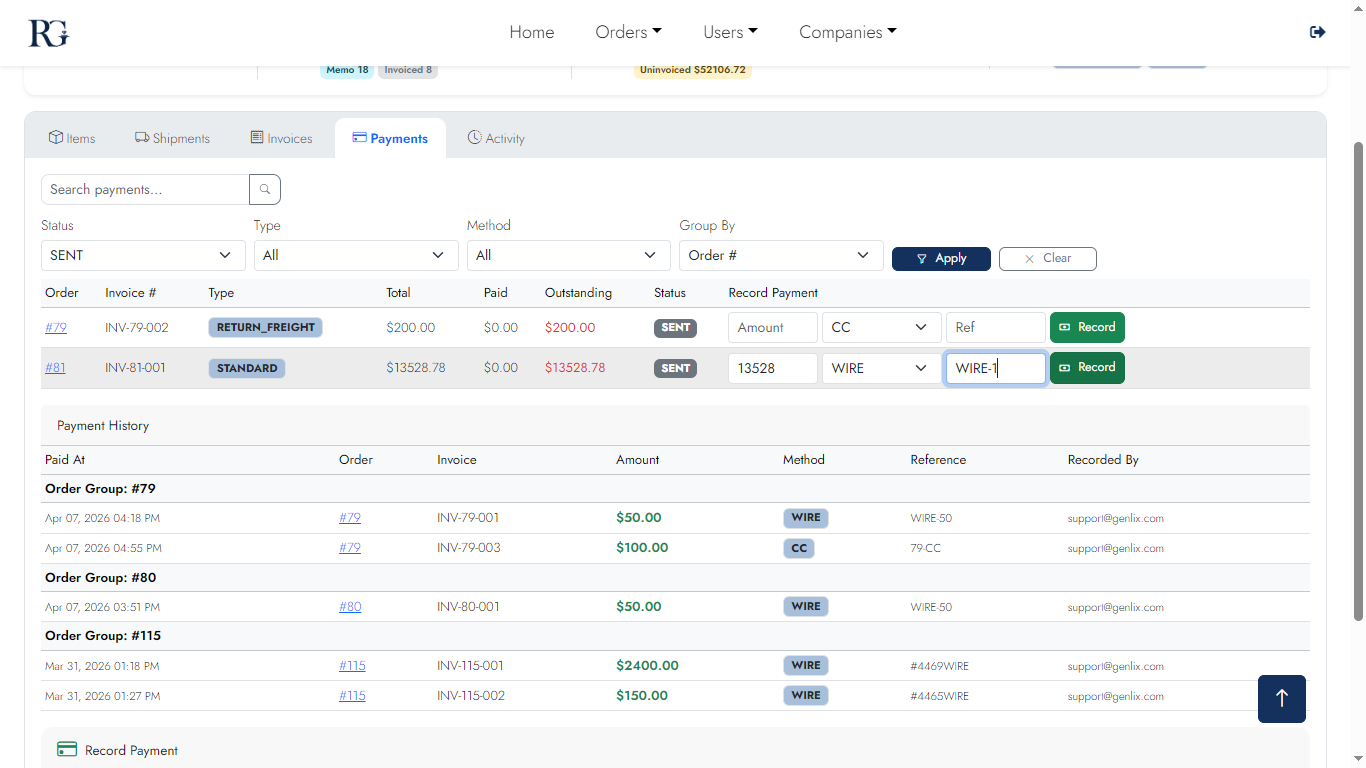The width and height of the screenshot is (1366, 768).
Task: Click the RG logo in header
Action: click(48, 33)
